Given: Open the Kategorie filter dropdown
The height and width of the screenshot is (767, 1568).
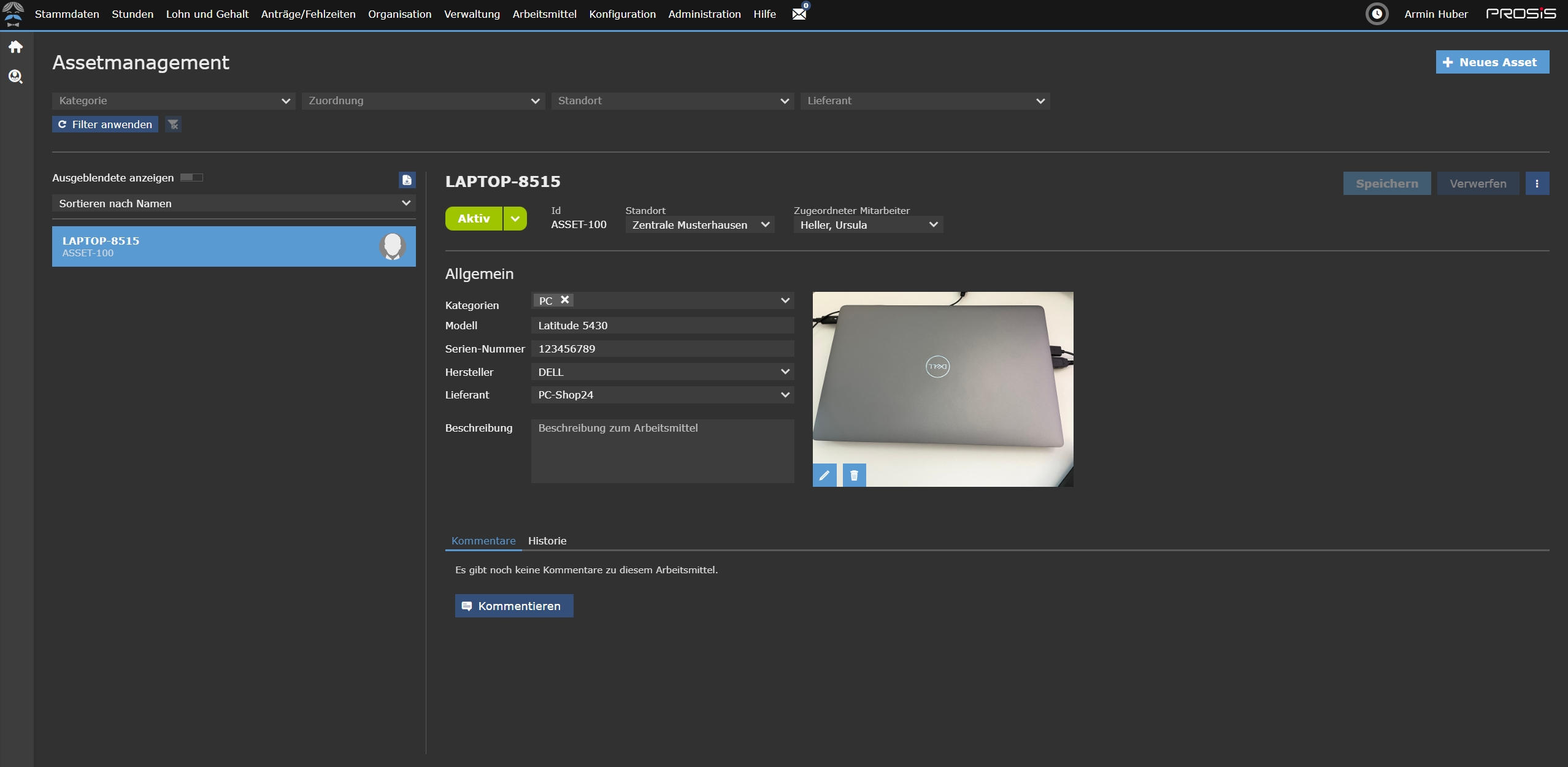Looking at the screenshot, I should [174, 101].
